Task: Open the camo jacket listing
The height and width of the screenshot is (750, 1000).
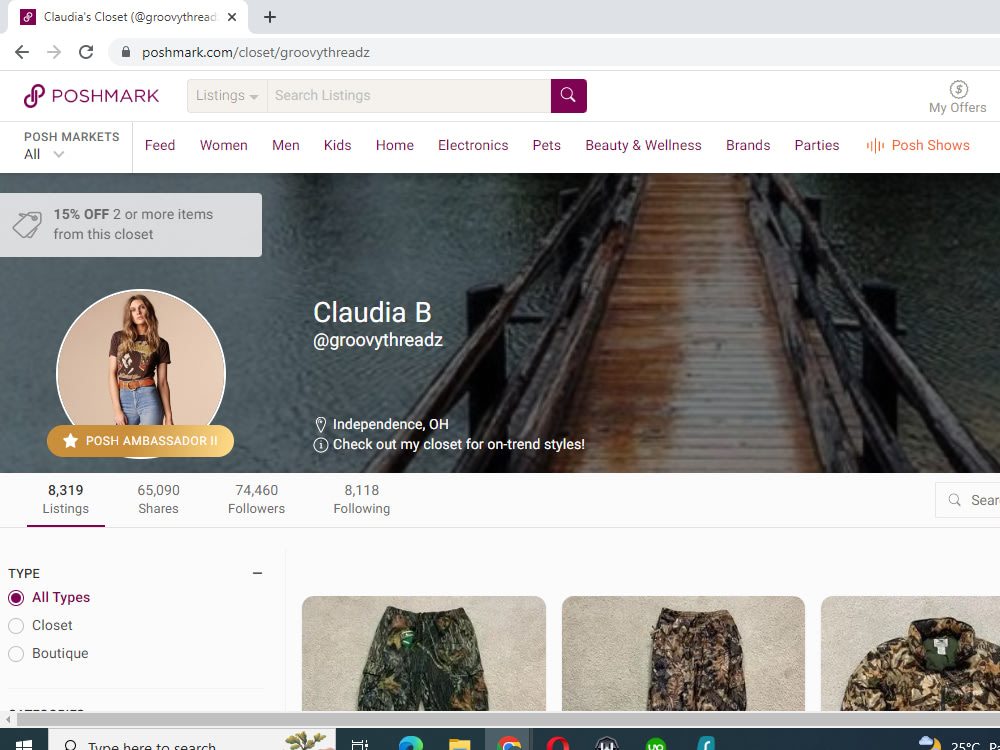Action: pyautogui.click(x=911, y=654)
